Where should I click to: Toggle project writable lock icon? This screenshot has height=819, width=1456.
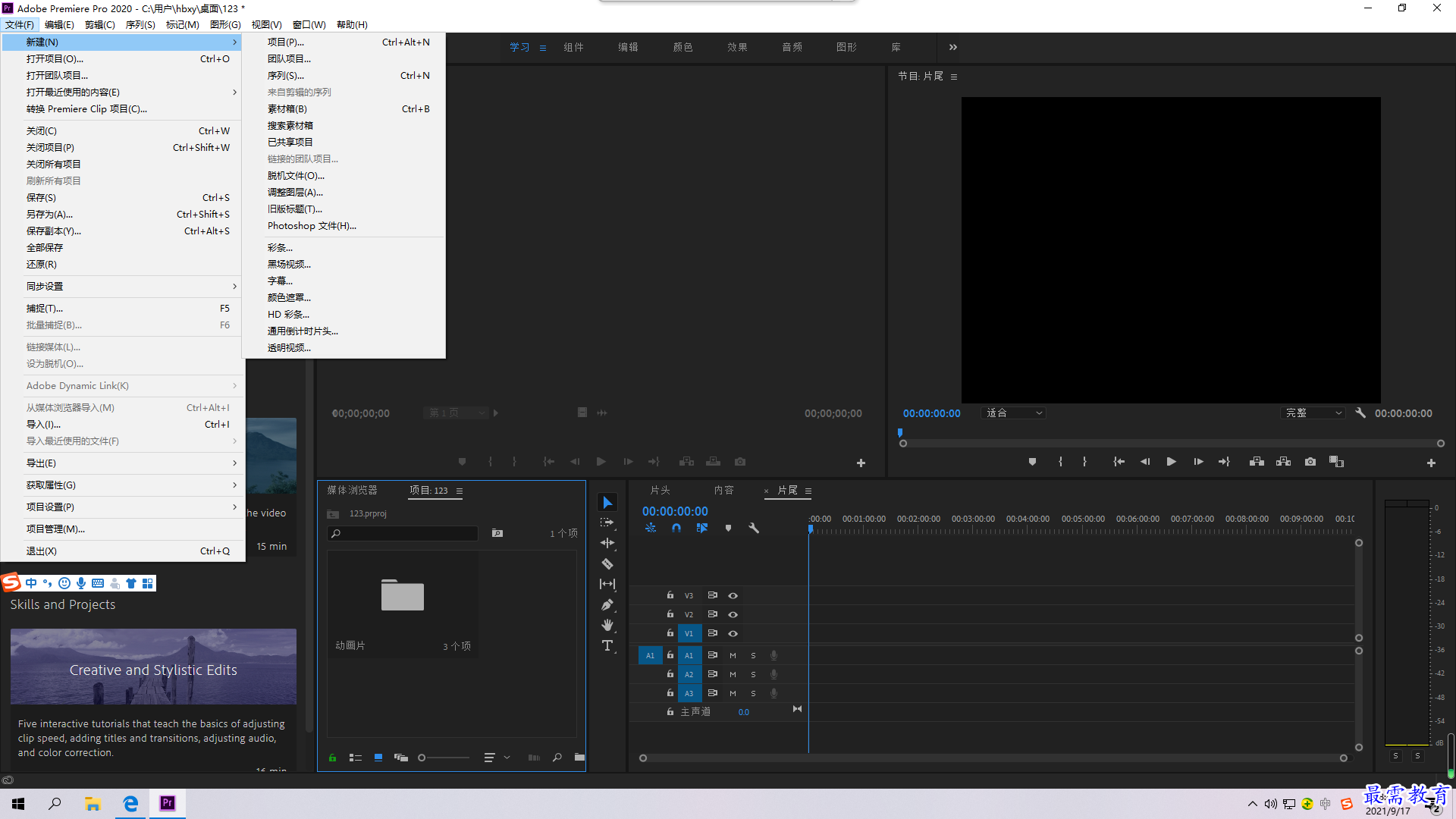(x=332, y=758)
